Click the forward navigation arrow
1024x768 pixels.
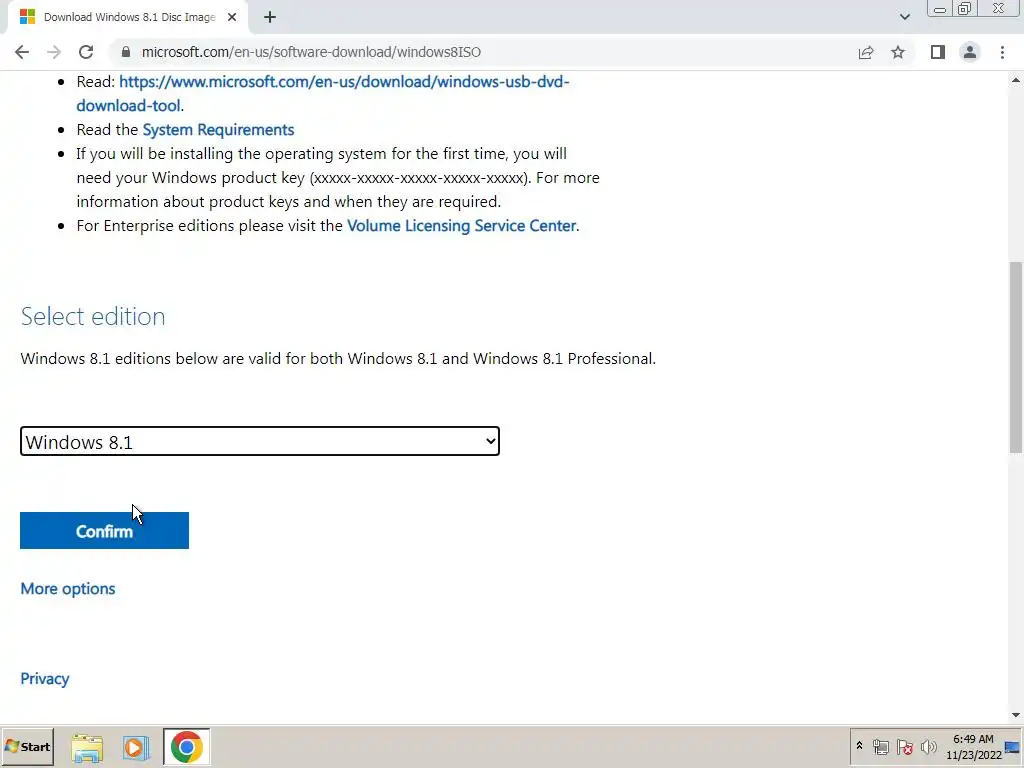tap(54, 52)
